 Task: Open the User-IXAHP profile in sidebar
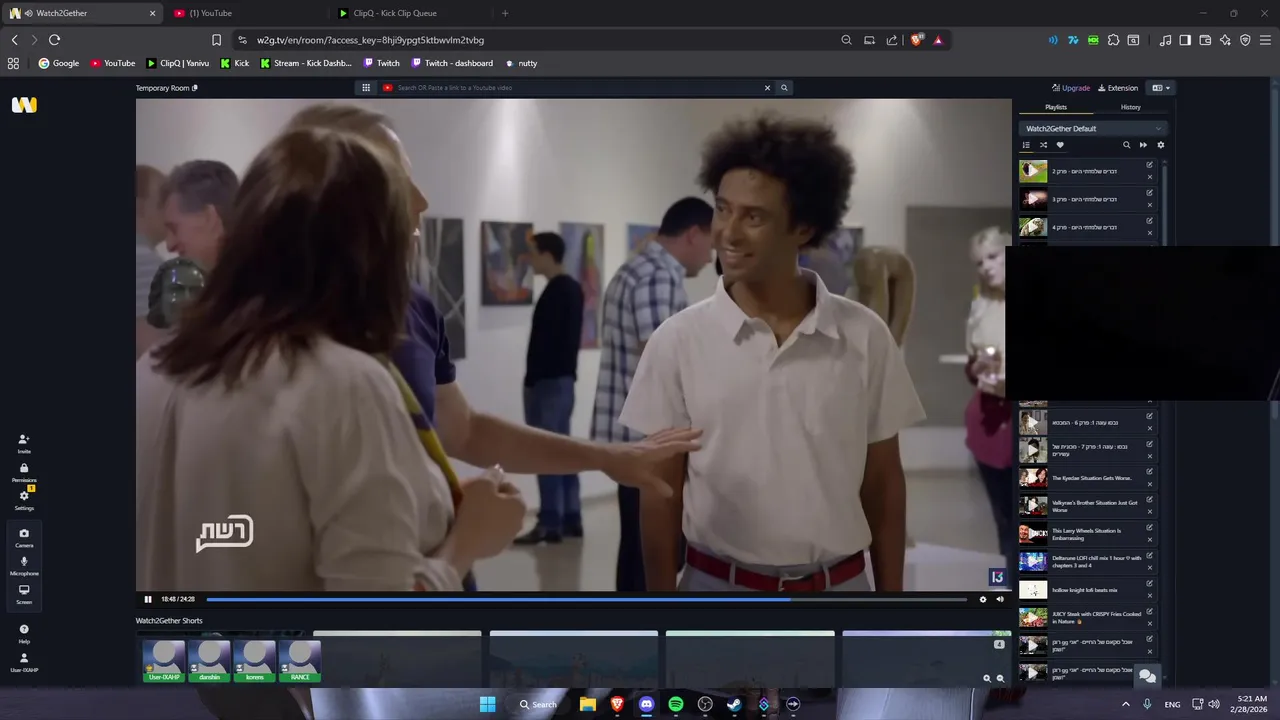click(24, 662)
